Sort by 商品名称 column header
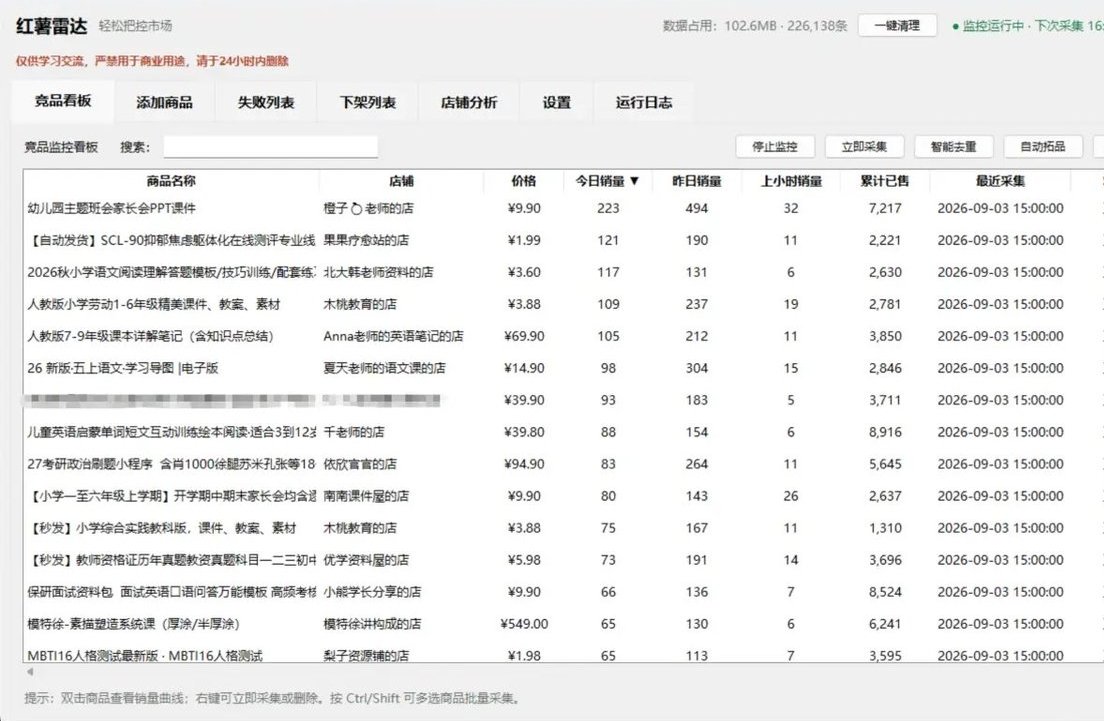This screenshot has height=721, width=1104. tap(171, 181)
